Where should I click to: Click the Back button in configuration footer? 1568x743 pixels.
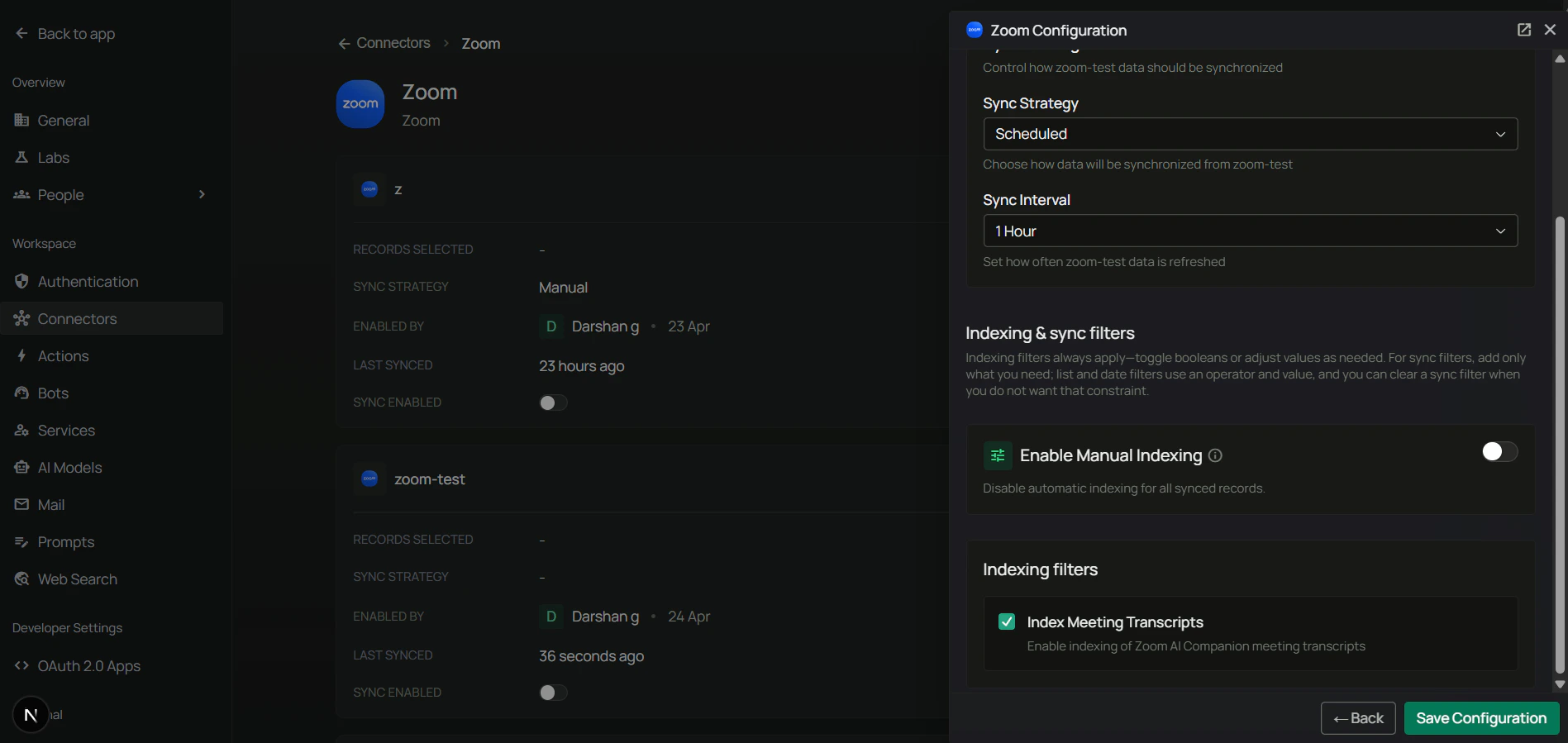click(1358, 718)
